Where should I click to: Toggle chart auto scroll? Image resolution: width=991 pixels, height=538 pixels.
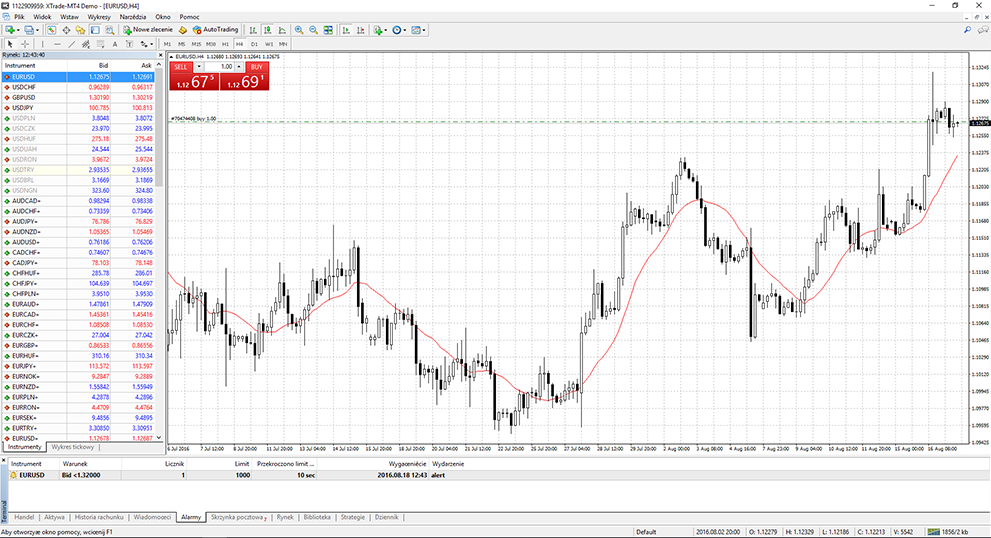pyautogui.click(x=346, y=30)
